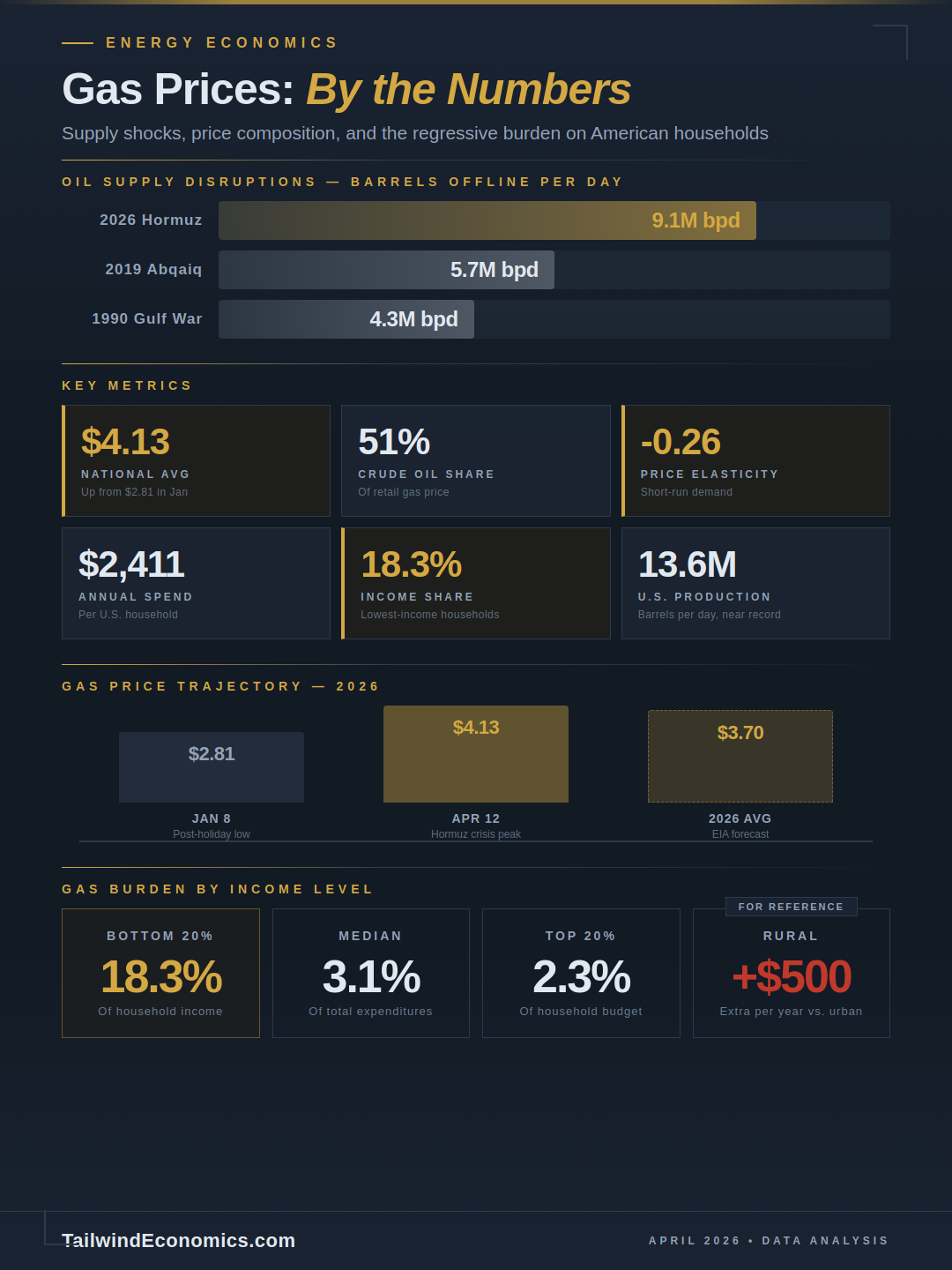The height and width of the screenshot is (1270, 952).
Task: Click the Gas Prices: By the Numbers title
Action: pyautogui.click(x=346, y=89)
